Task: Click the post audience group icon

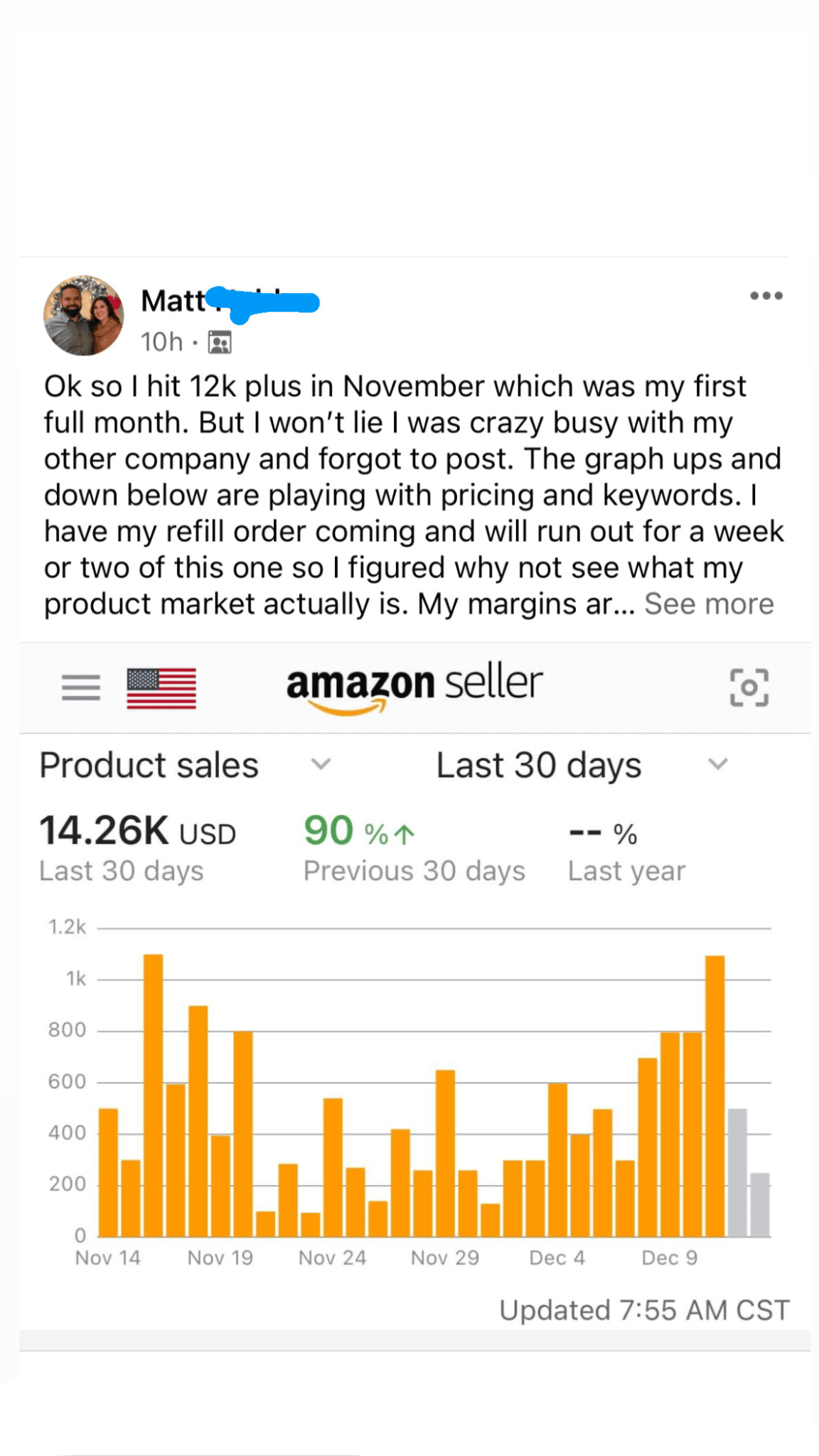Action: (220, 343)
